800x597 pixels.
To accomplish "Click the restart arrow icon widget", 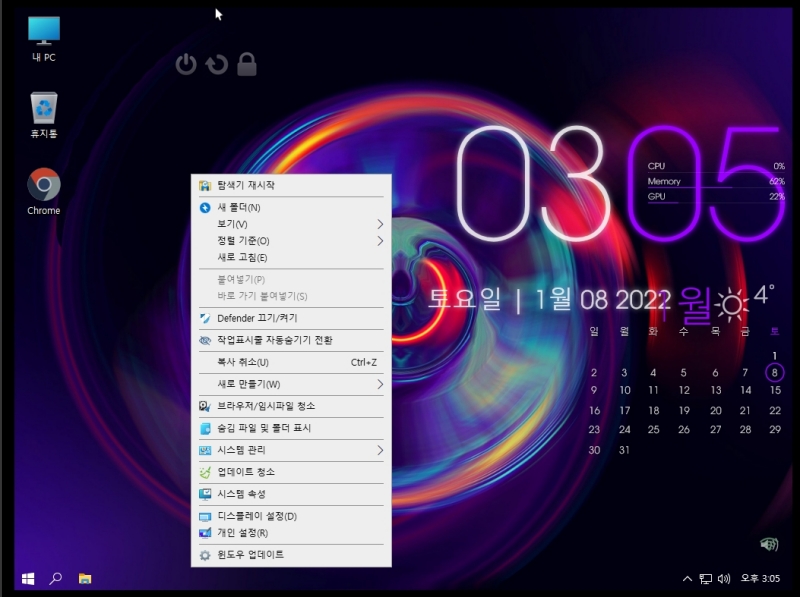I will point(217,63).
